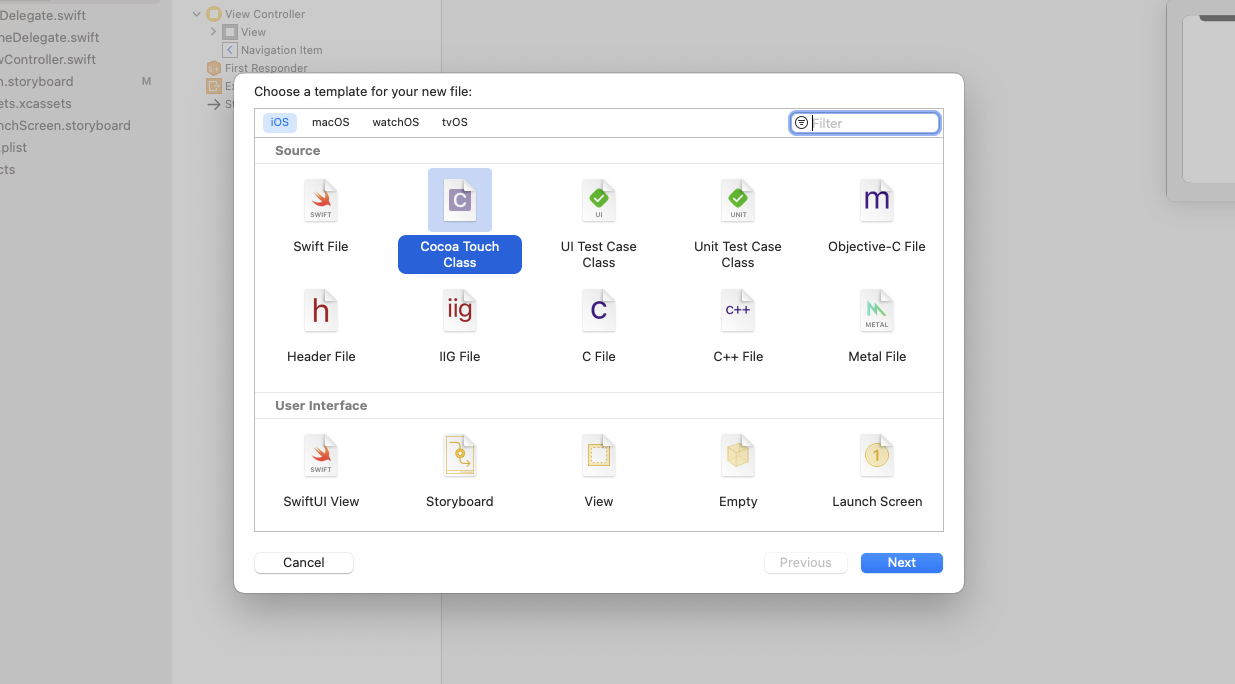This screenshot has width=1235, height=684.
Task: Open the file ending in chScreen.storyboard
Action: pyautogui.click(x=65, y=125)
